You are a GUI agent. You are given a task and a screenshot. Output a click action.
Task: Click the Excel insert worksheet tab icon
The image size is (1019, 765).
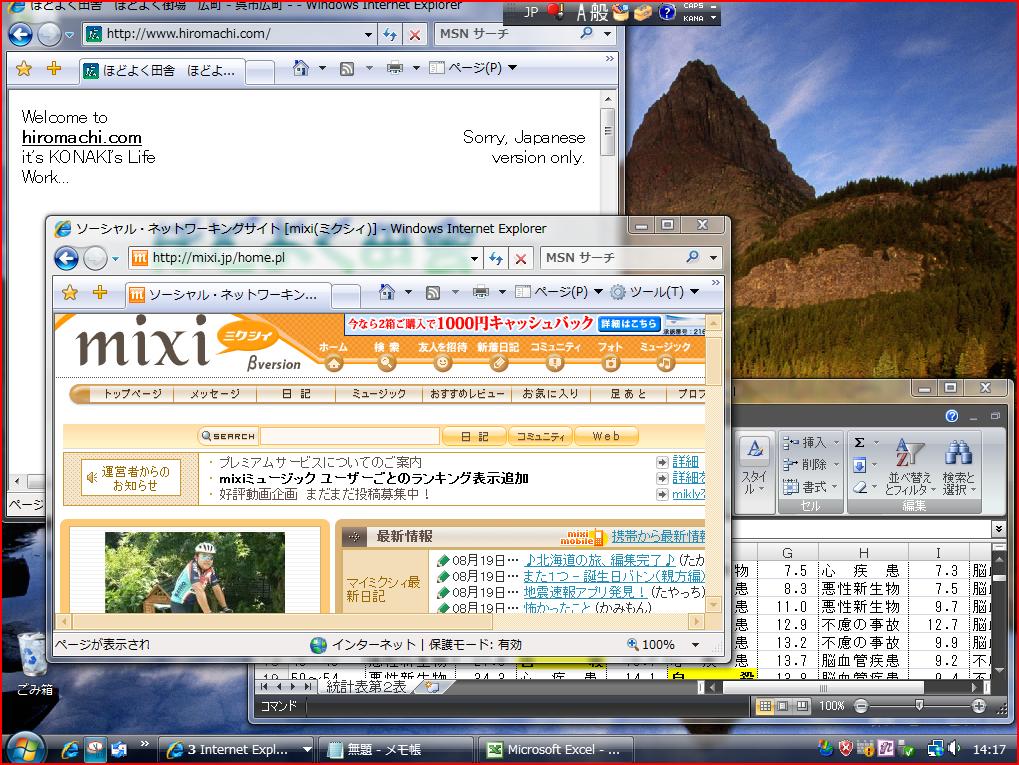[x=432, y=686]
